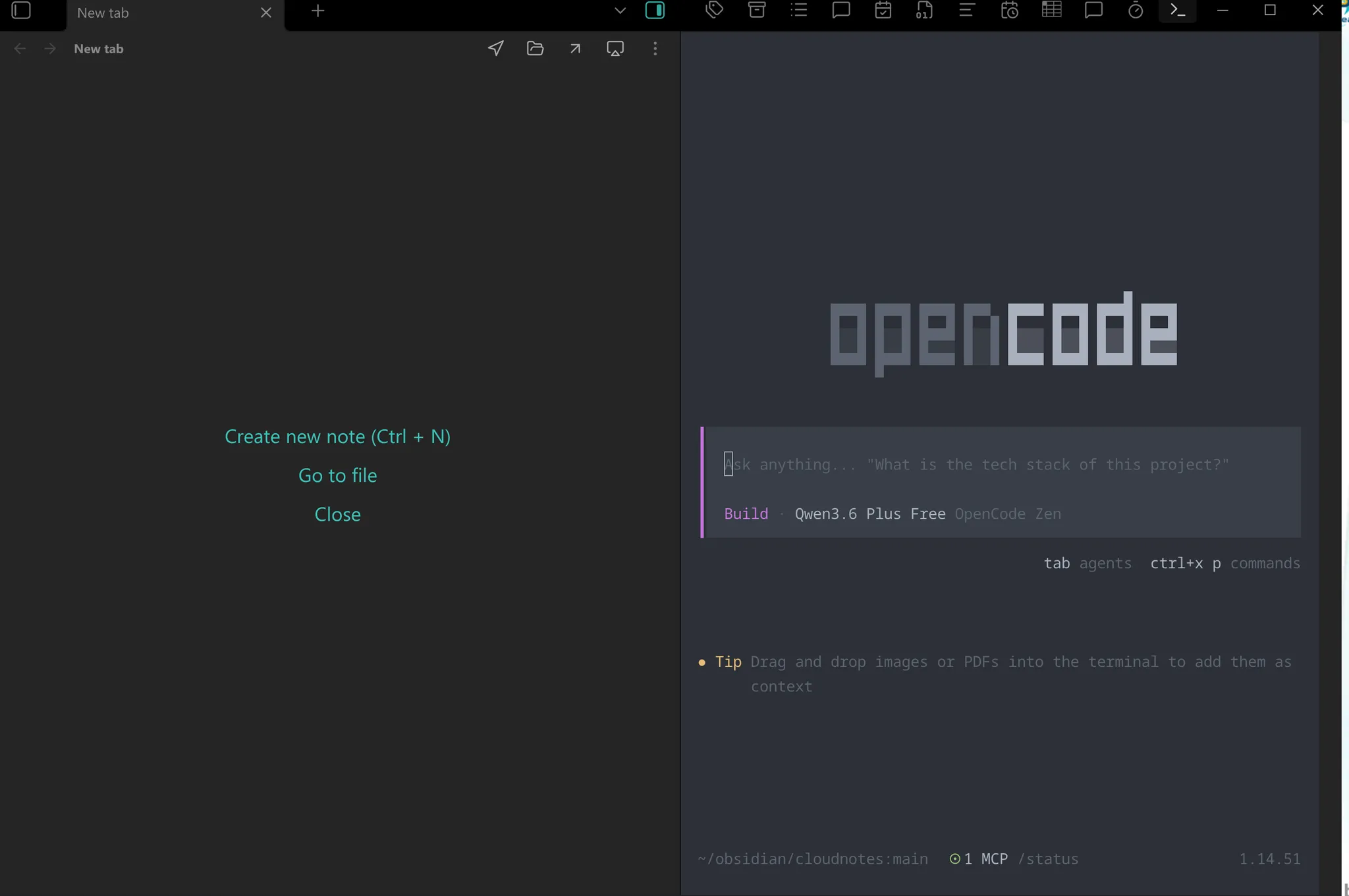Open the table grid sidebar tab
This screenshot has width=1349, height=896.
(1052, 10)
